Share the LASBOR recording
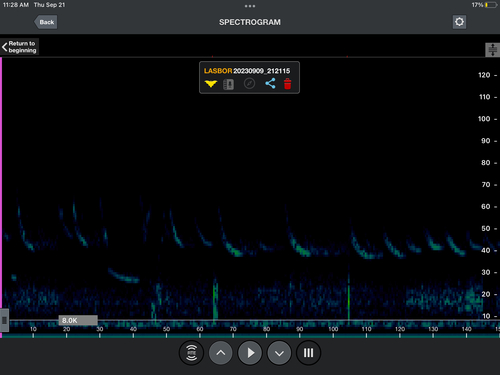This screenshot has height=375, width=500. [x=270, y=83]
